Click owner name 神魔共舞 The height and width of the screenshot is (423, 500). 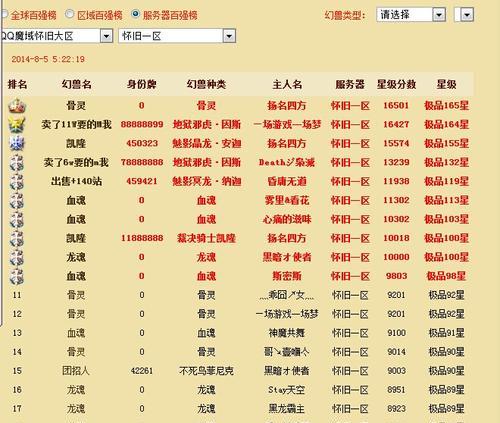pyautogui.click(x=287, y=333)
